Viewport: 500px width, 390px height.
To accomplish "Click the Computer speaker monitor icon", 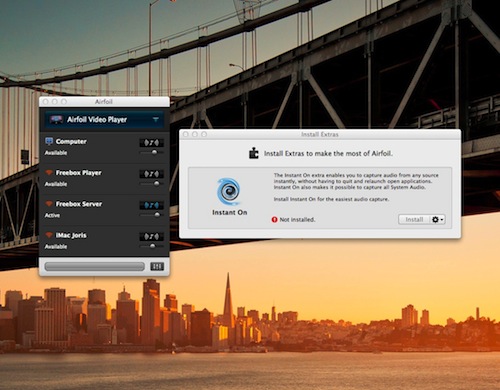I will pyautogui.click(x=49, y=141).
